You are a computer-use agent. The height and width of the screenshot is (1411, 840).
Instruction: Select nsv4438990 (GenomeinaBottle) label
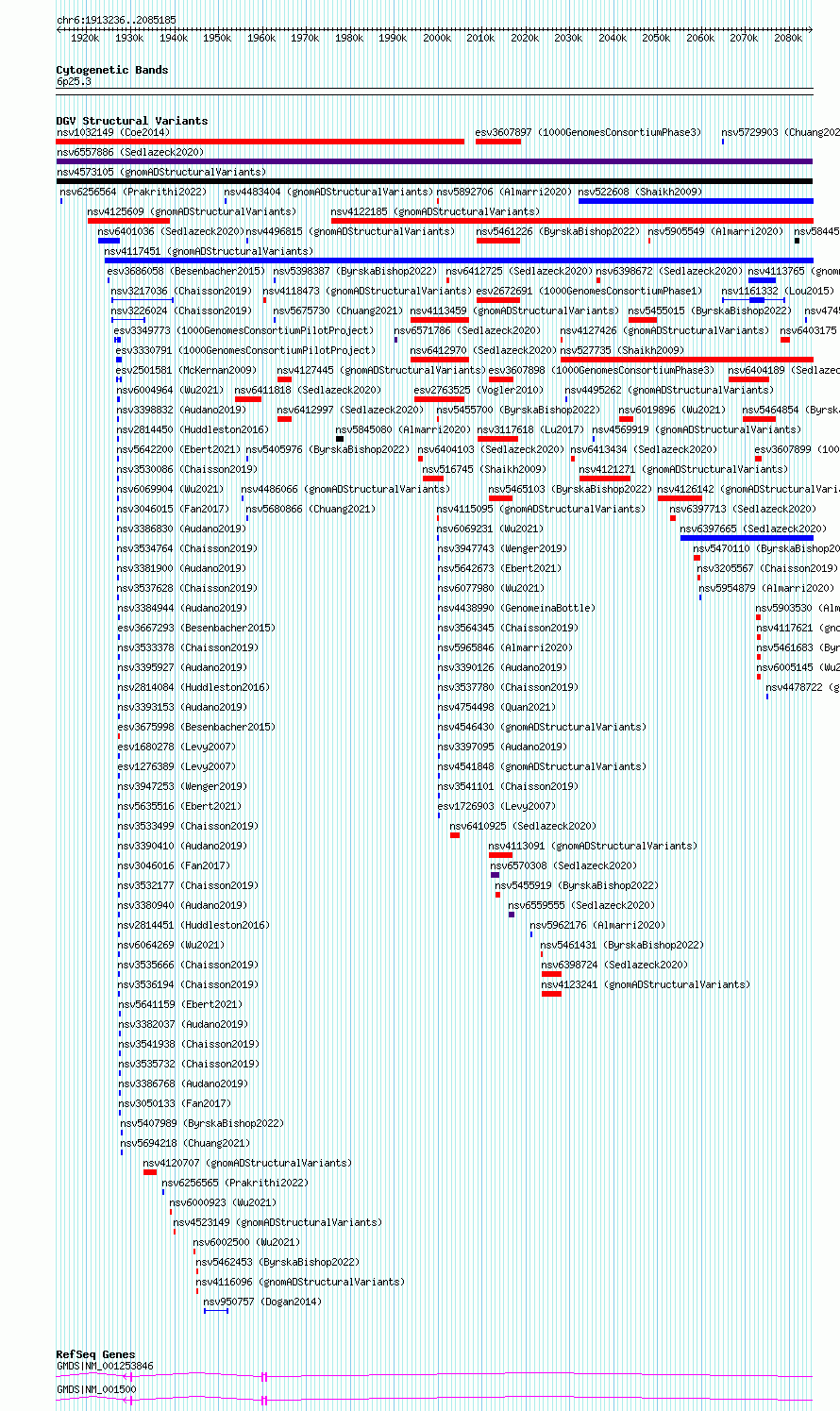[516, 608]
